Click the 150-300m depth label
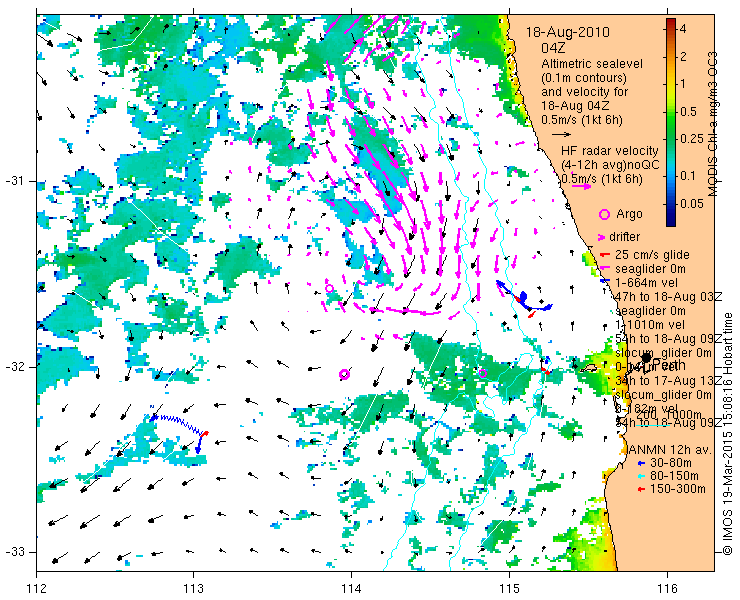 tap(678, 489)
